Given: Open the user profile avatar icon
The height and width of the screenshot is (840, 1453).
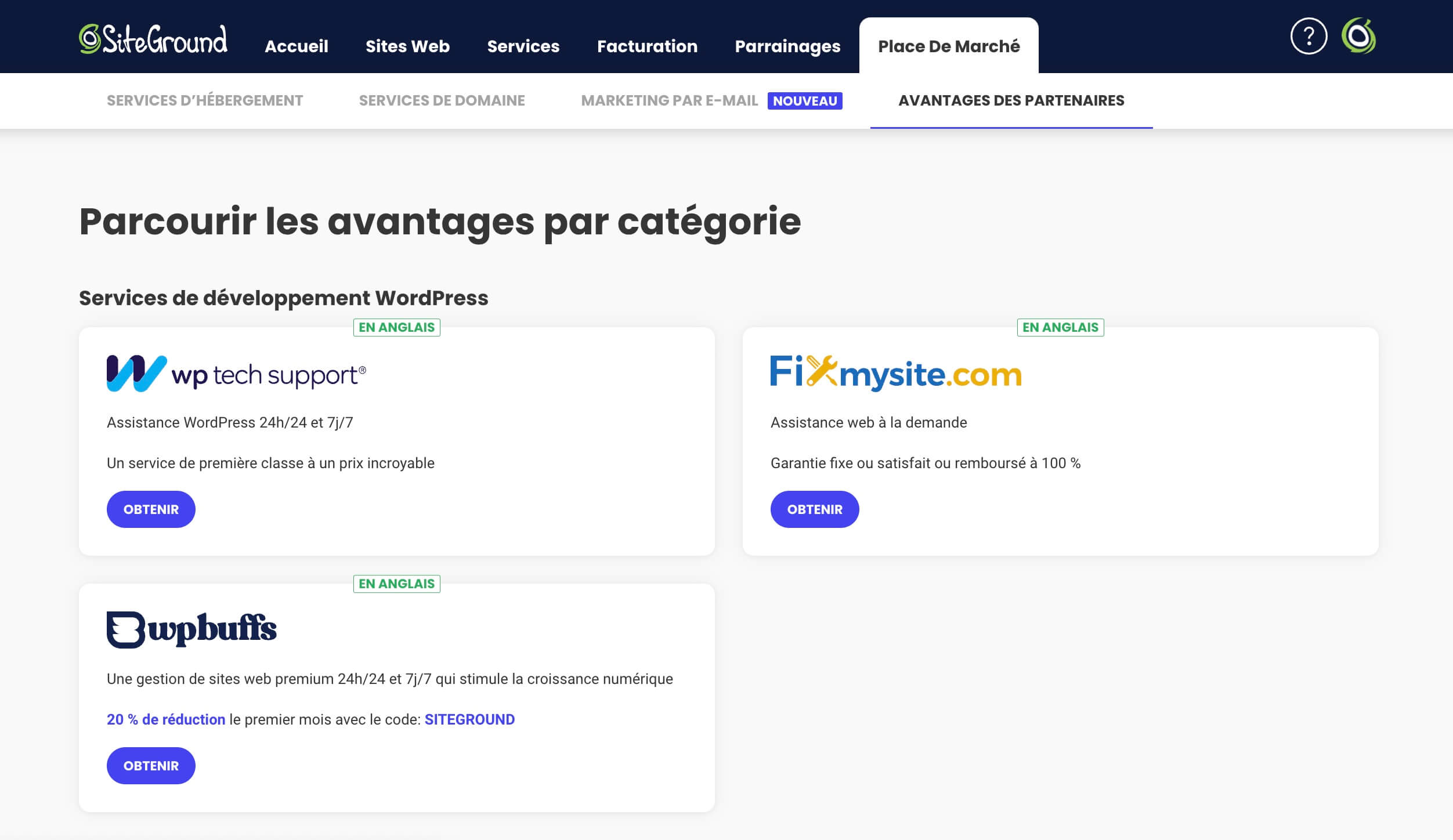Looking at the screenshot, I should point(1358,36).
